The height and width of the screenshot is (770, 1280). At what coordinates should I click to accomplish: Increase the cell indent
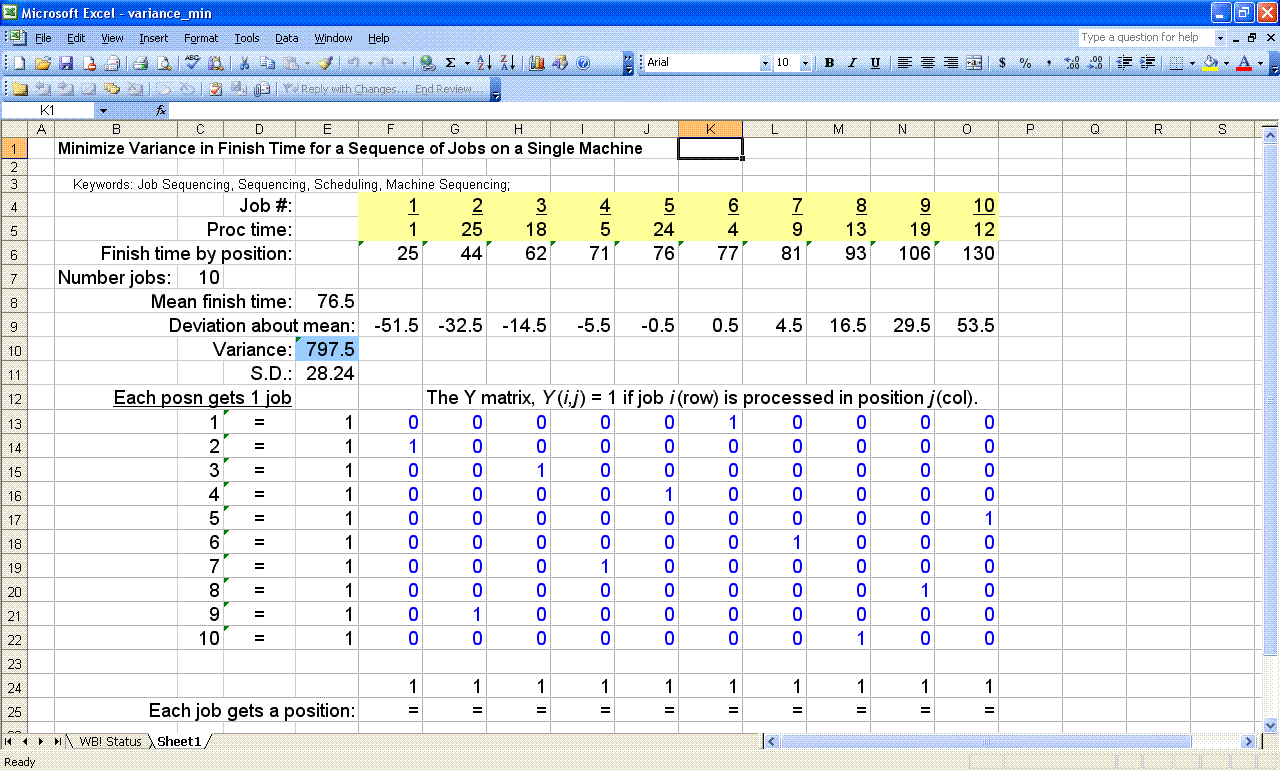coord(1147,63)
